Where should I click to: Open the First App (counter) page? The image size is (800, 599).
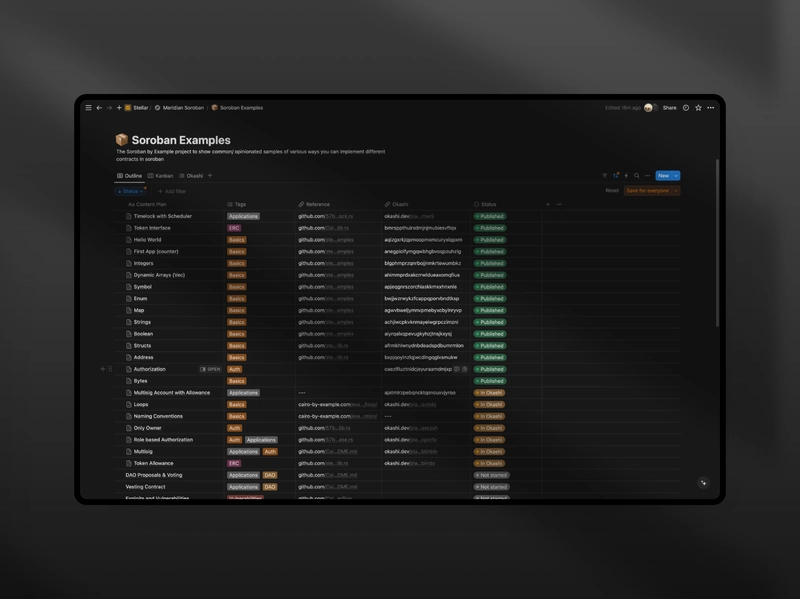(156, 252)
